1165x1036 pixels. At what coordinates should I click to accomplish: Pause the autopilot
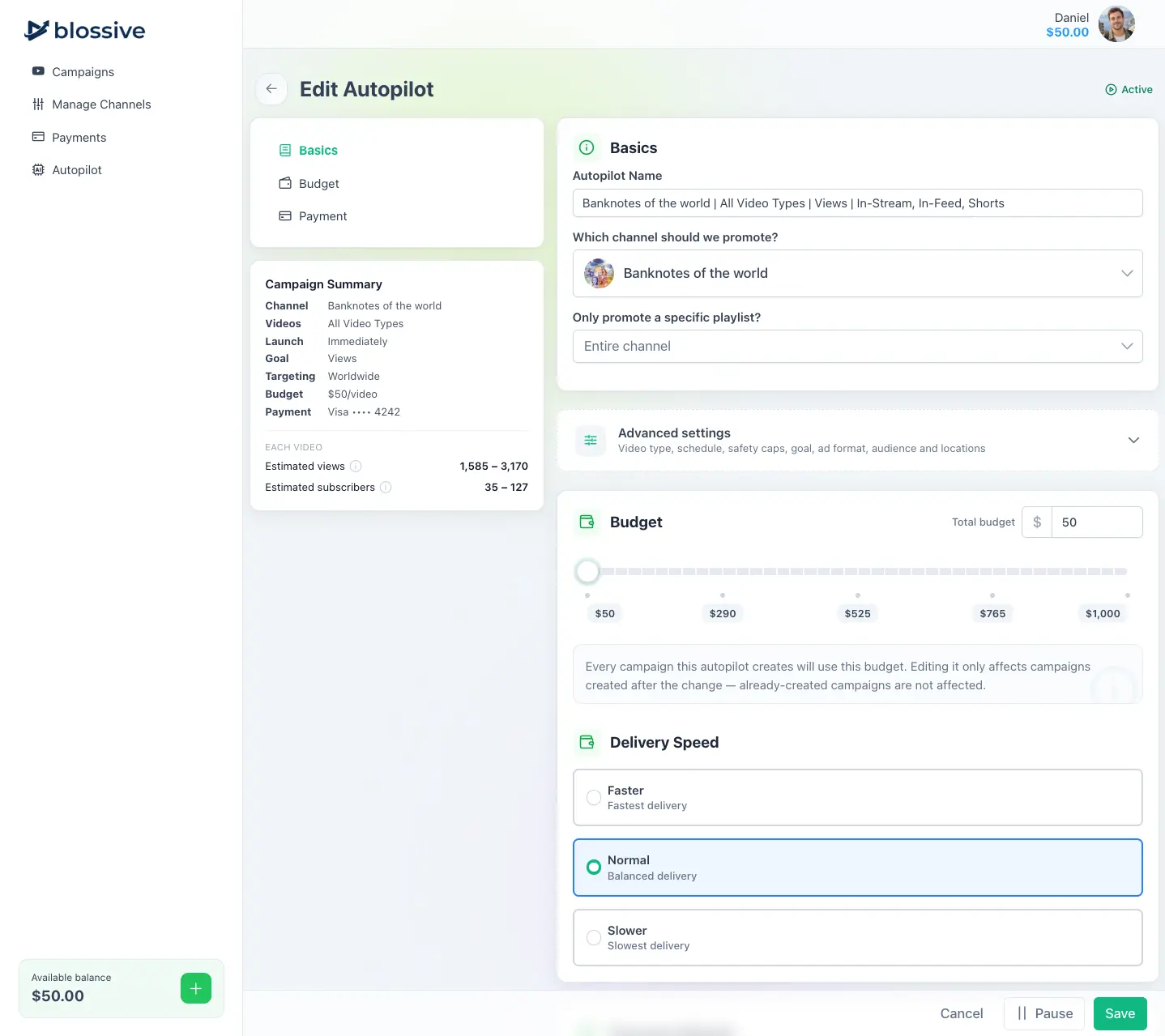coord(1044,1013)
